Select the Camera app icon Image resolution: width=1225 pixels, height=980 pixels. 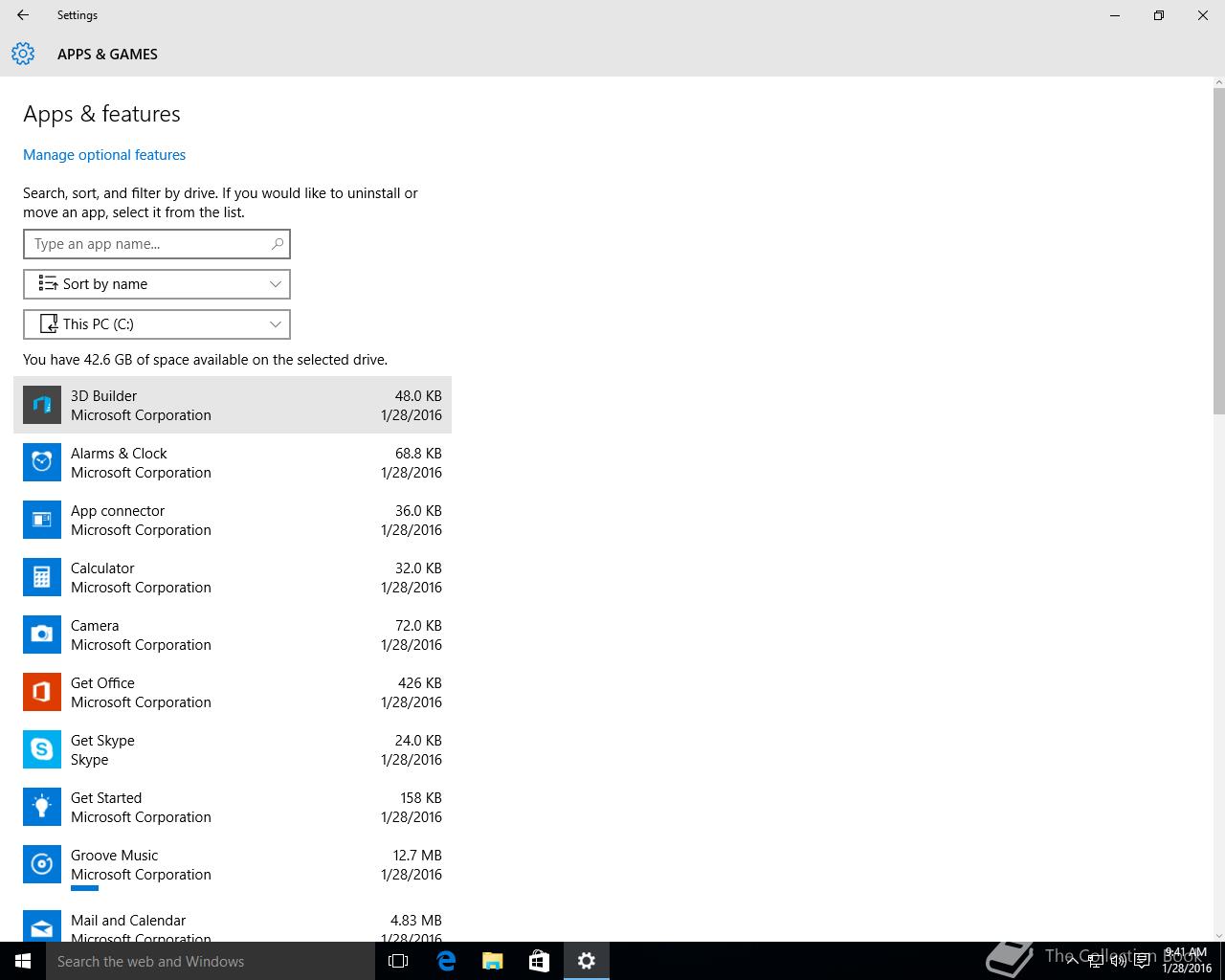coord(42,635)
